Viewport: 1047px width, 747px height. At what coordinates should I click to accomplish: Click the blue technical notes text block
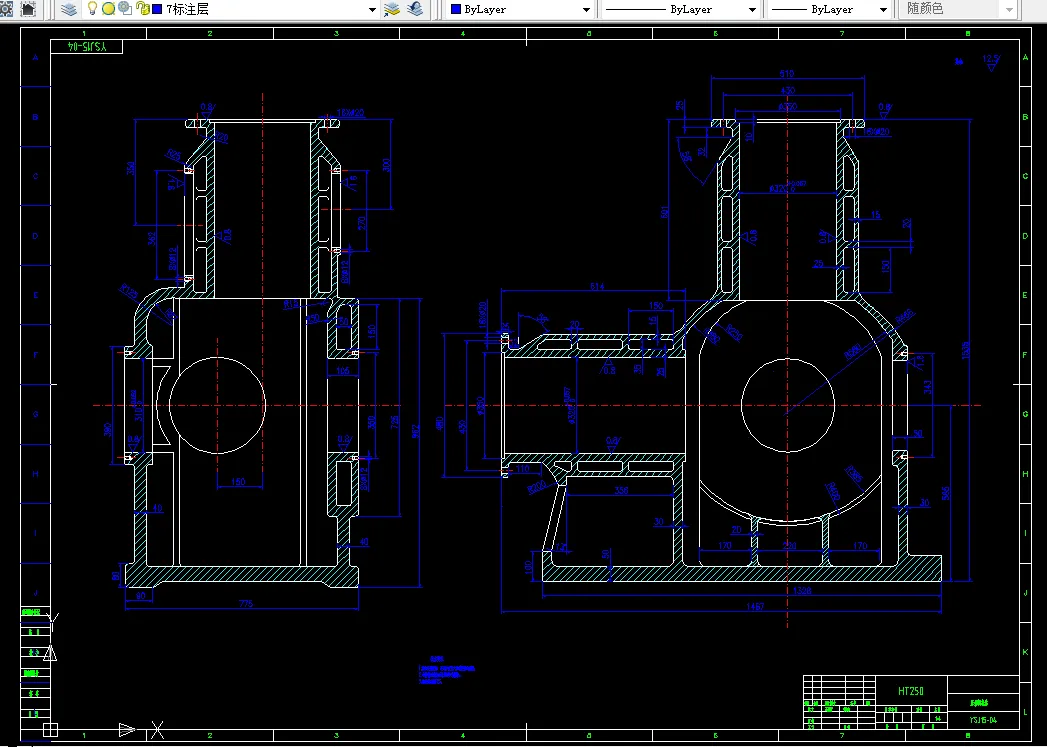coord(447,670)
